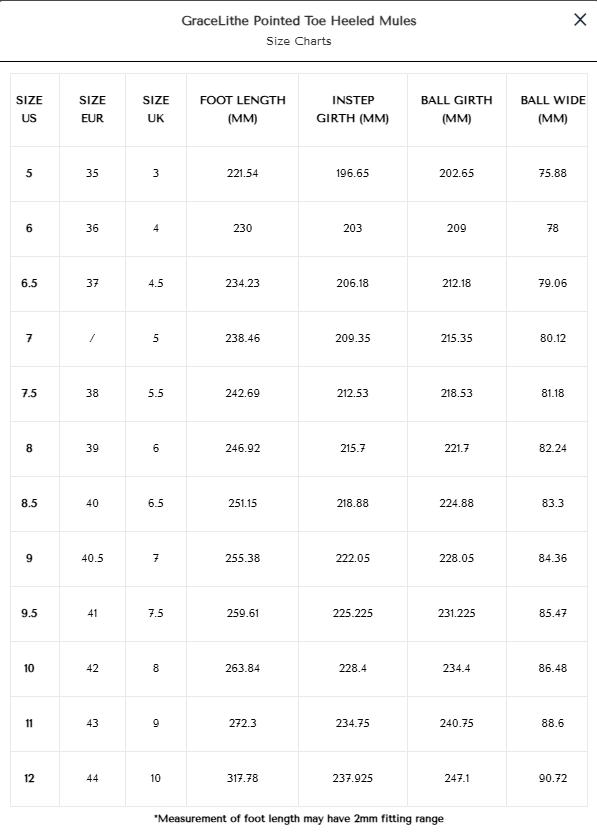Click the 317.78 foot length cell
Image resolution: width=597 pixels, height=839 pixels.
pos(242,779)
